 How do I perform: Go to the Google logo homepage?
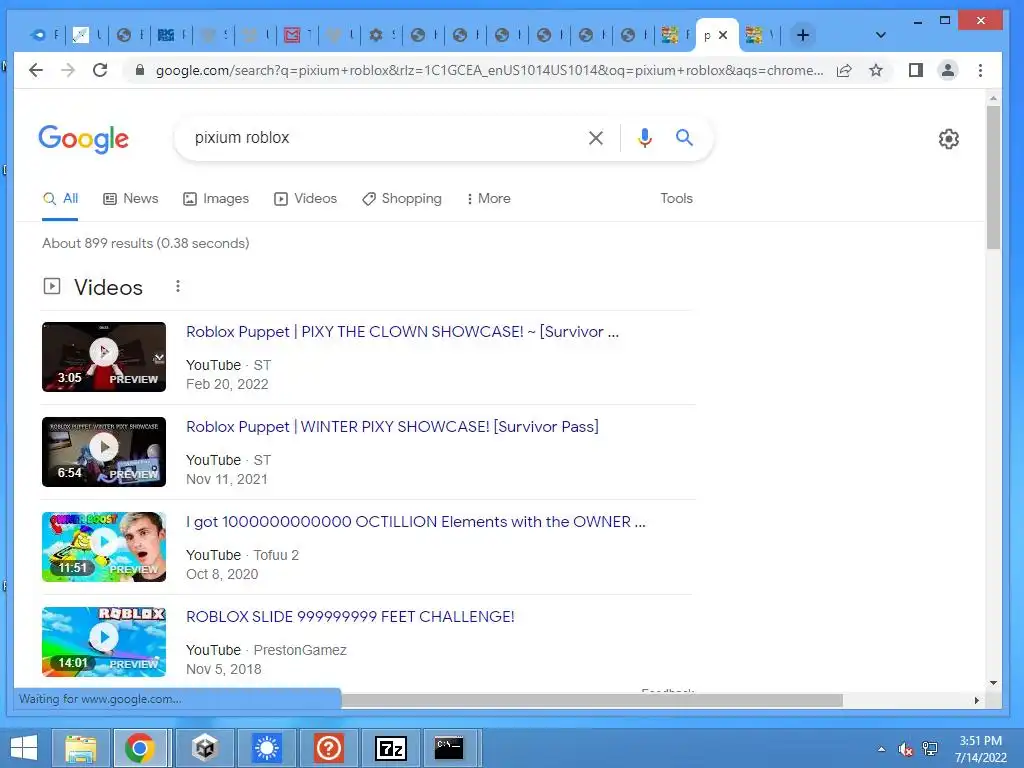84,138
